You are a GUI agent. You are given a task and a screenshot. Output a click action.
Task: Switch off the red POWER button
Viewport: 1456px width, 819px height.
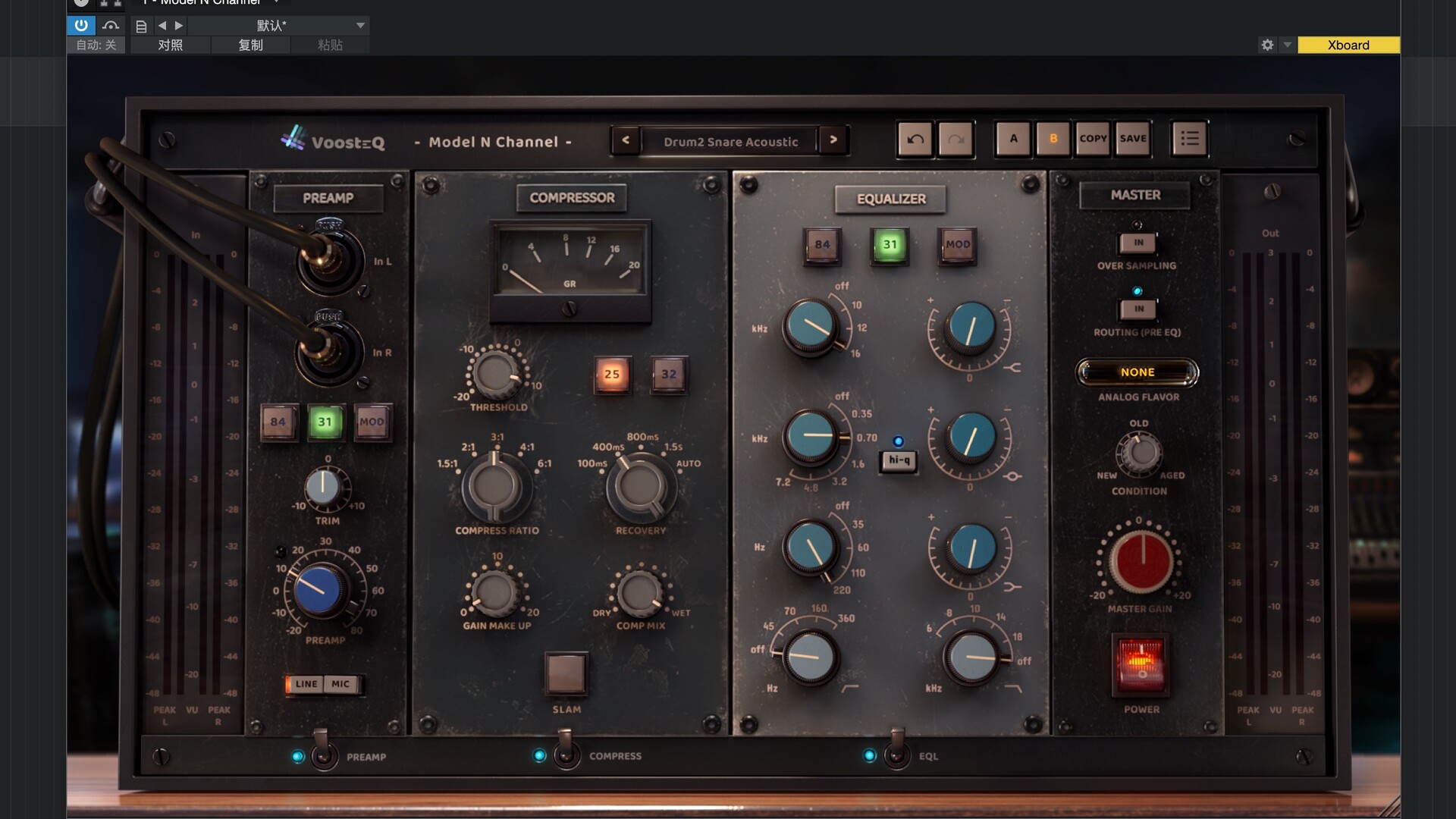1141,665
